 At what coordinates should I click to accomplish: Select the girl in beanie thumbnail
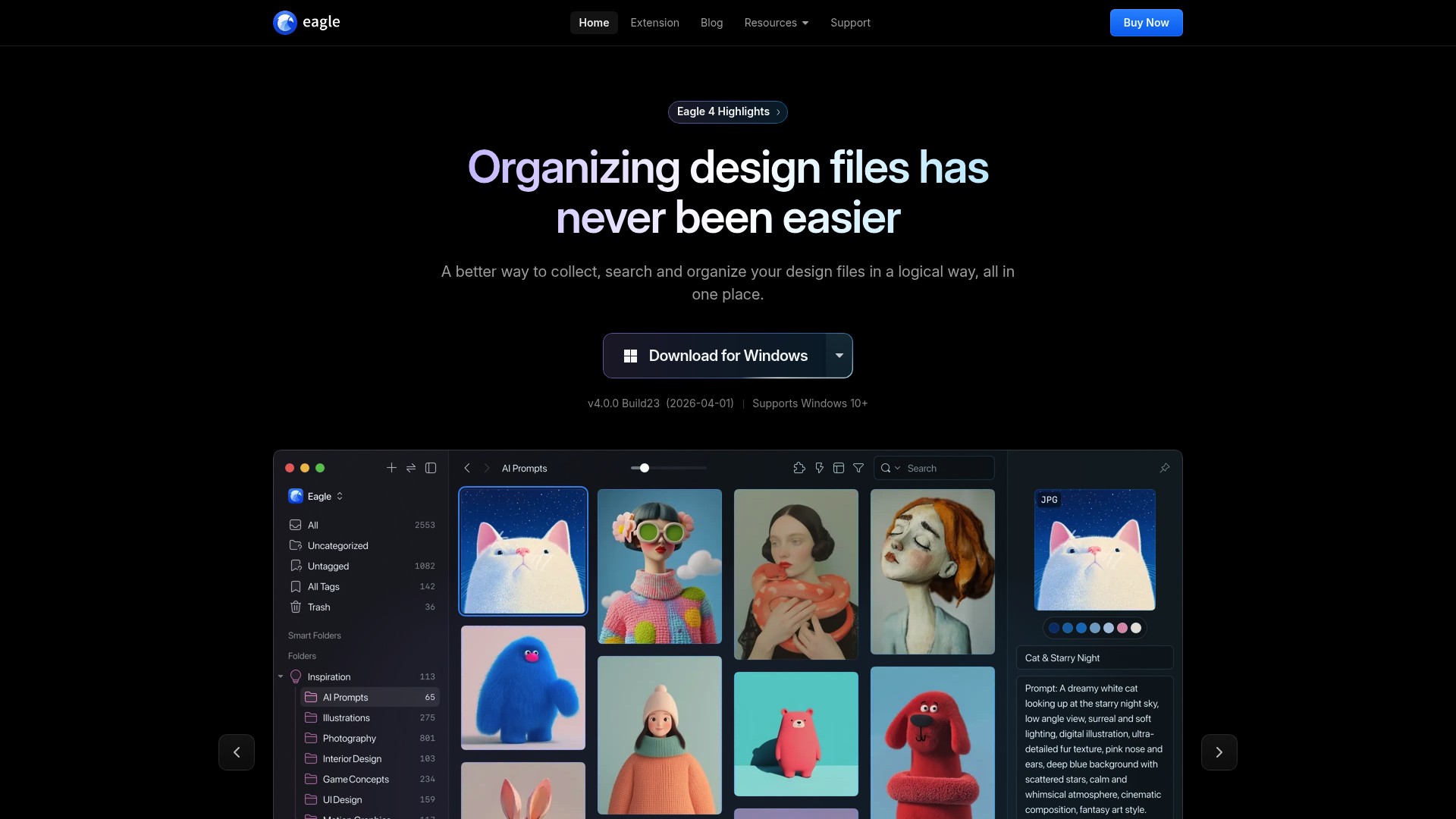coord(660,736)
